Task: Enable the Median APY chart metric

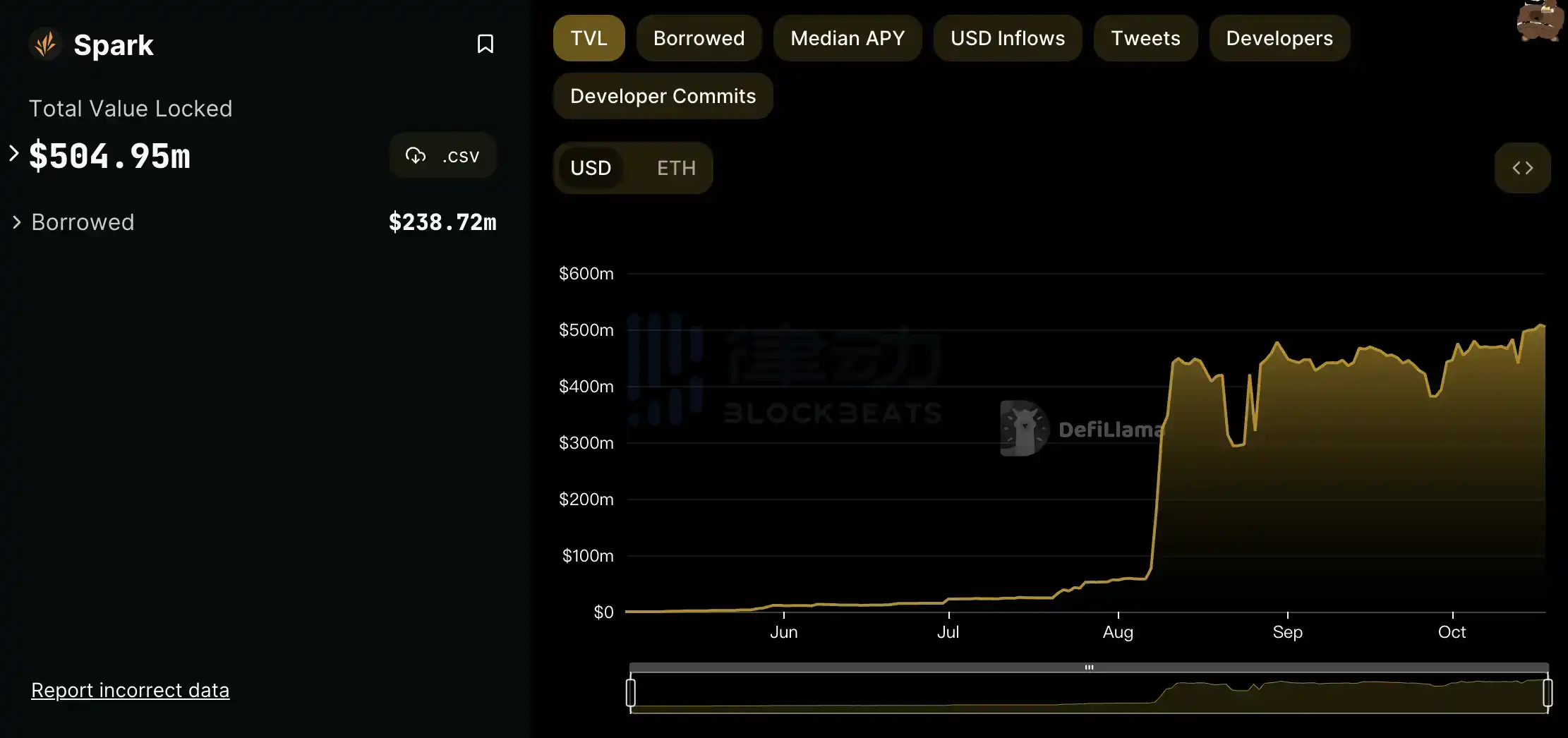Action: pyautogui.click(x=847, y=38)
